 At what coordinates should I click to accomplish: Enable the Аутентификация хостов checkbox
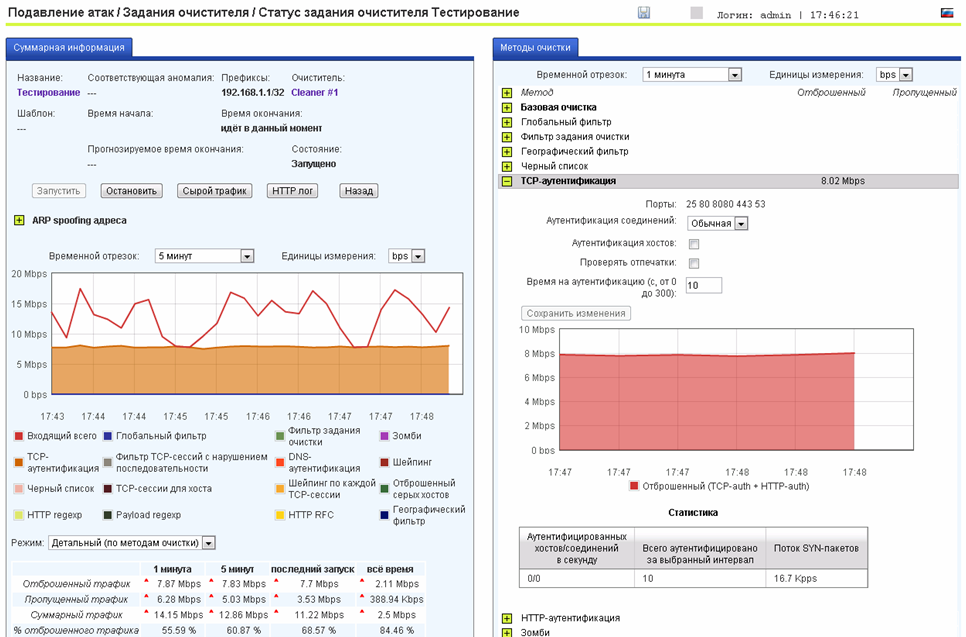tap(694, 244)
